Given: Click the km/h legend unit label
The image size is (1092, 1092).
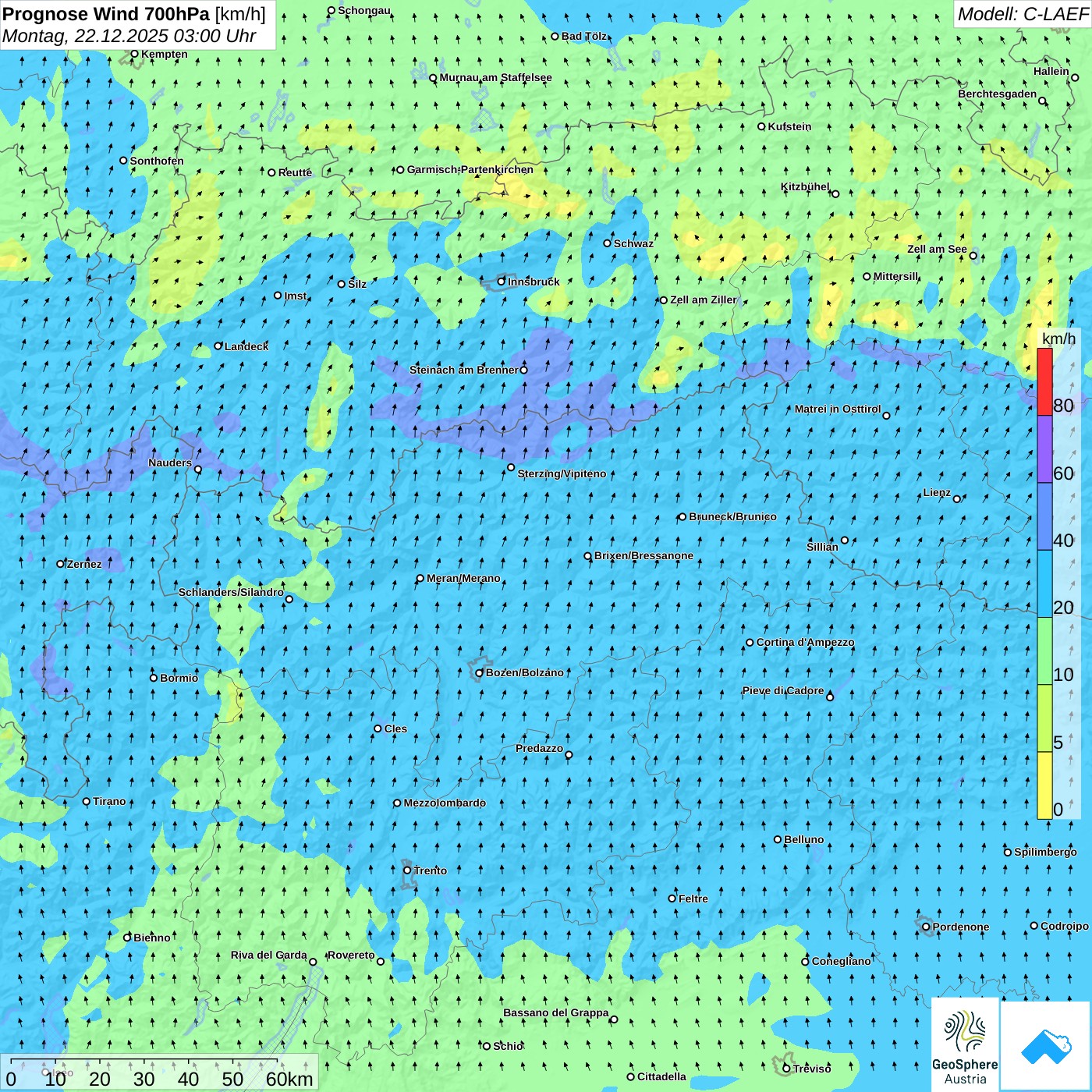Looking at the screenshot, I should tap(1058, 338).
